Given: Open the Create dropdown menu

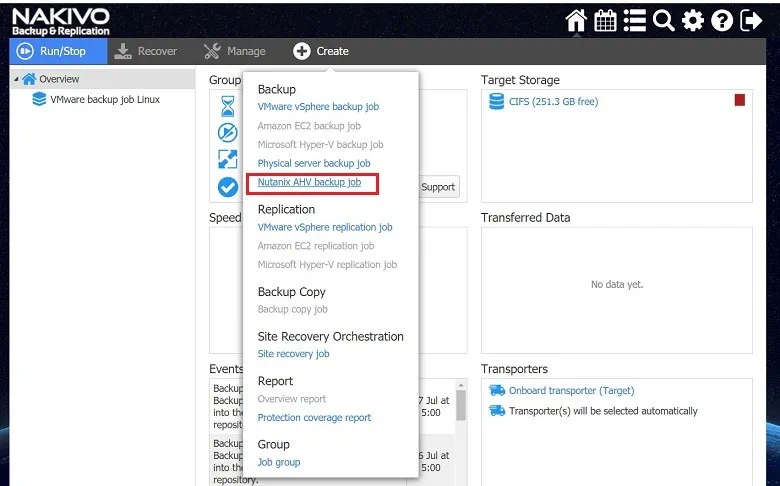Looking at the screenshot, I should (321, 51).
